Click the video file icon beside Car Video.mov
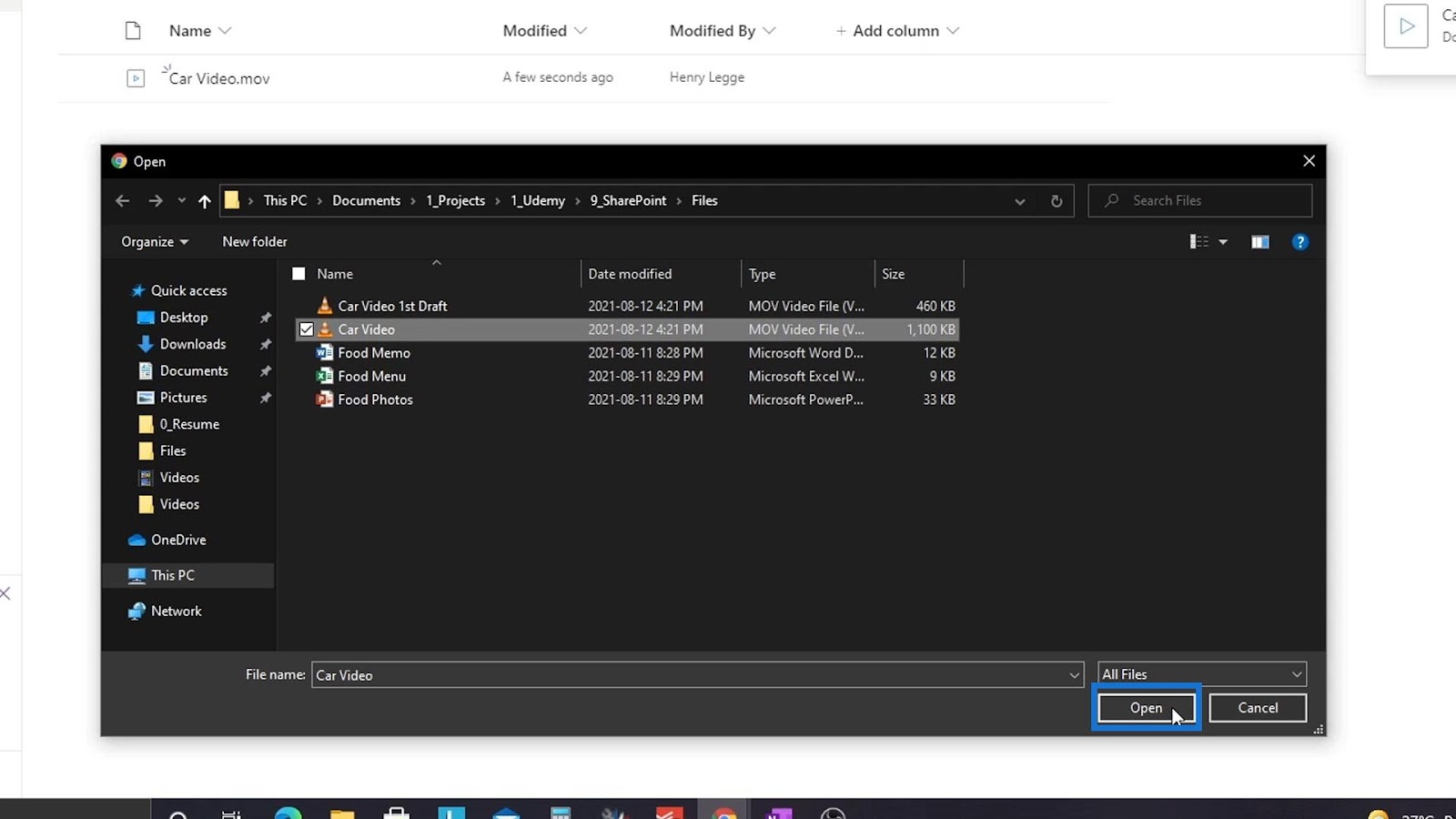 (136, 78)
